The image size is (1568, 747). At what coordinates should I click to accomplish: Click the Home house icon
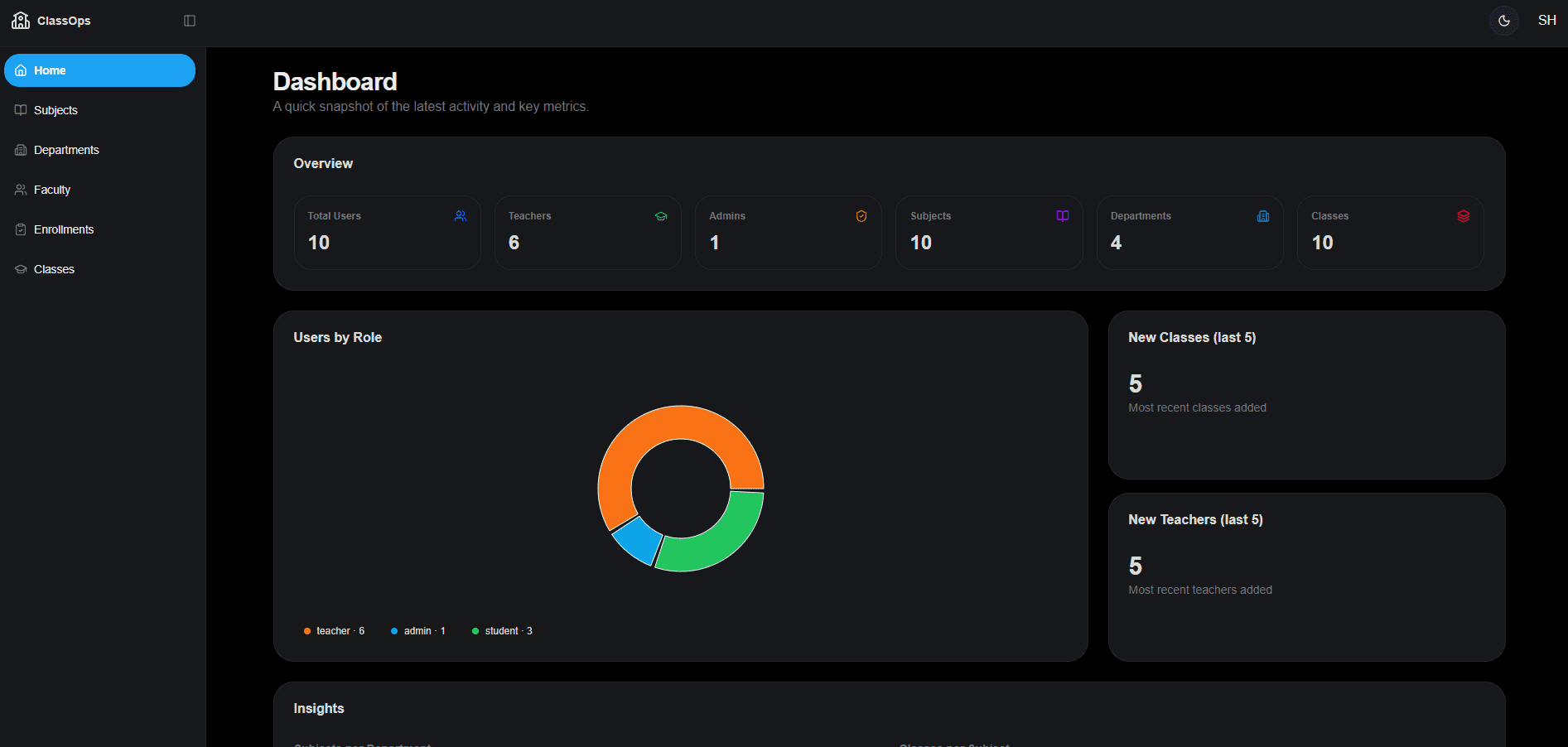(21, 70)
